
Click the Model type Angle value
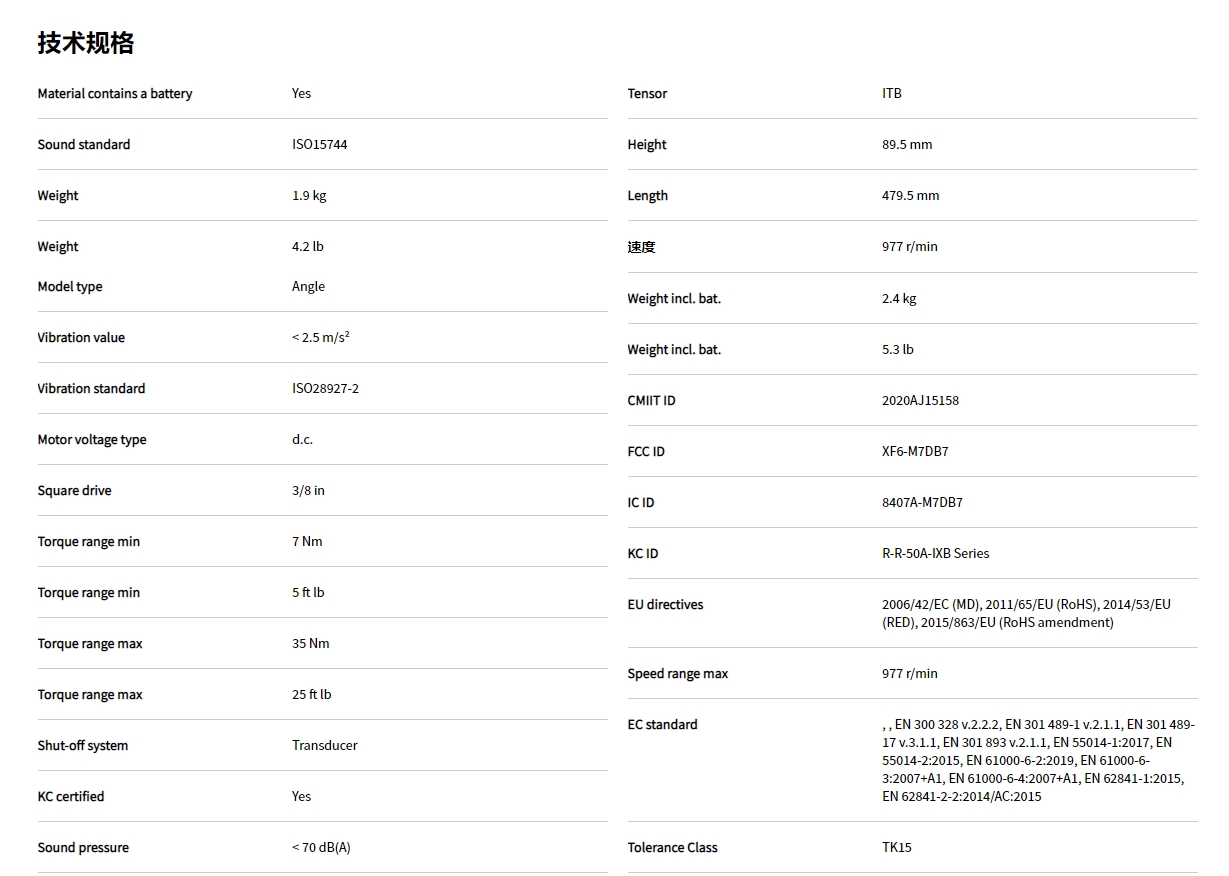[x=308, y=287]
